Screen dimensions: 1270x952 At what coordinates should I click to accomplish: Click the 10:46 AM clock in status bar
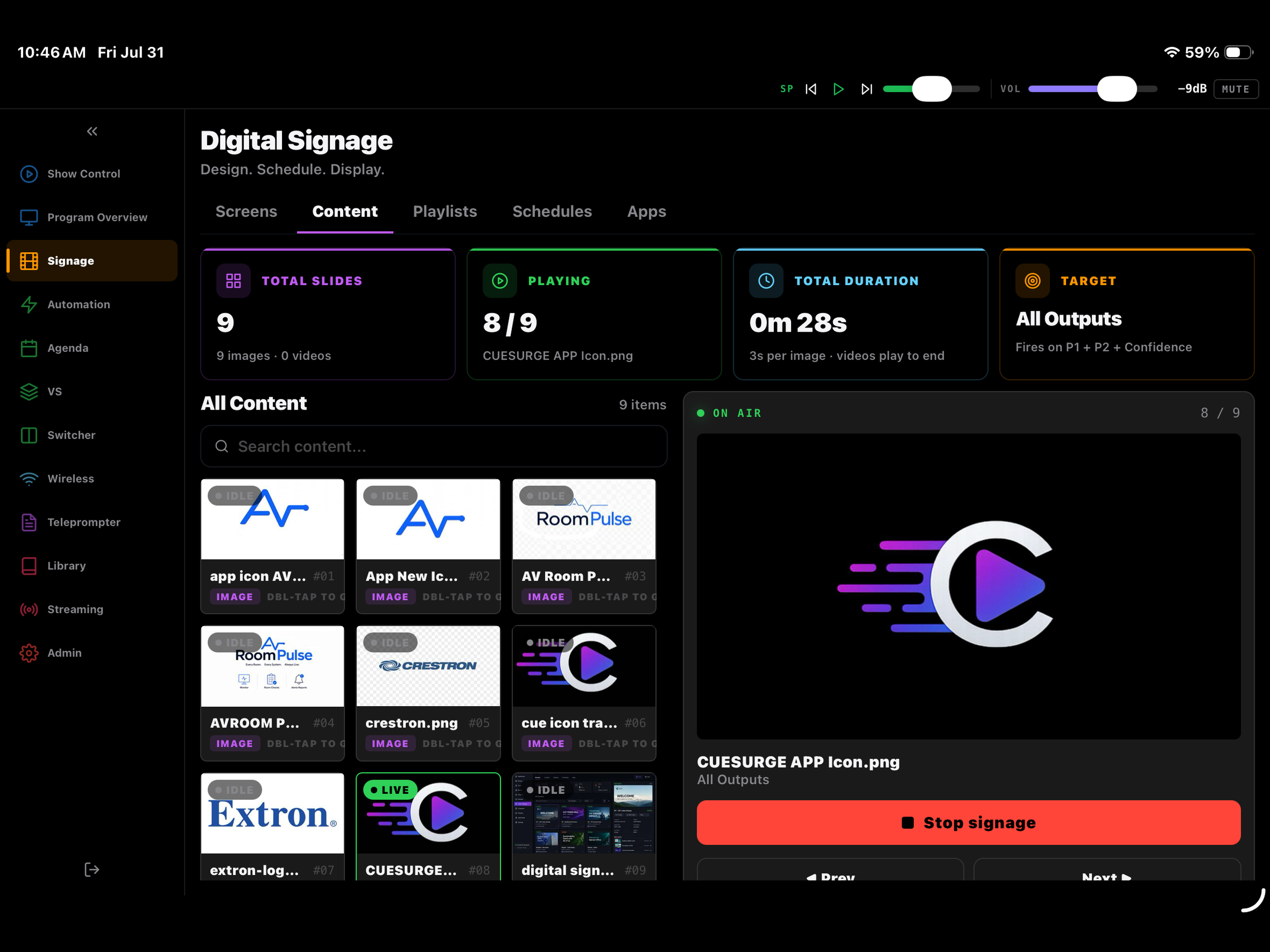pyautogui.click(x=52, y=52)
